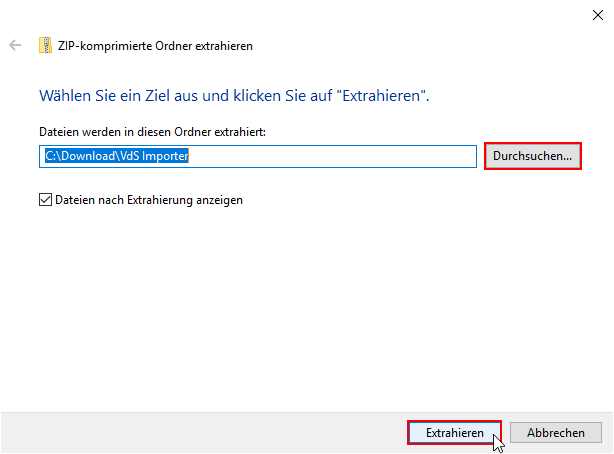The width and height of the screenshot is (614, 454).
Task: Open the Durchsuchen folder browser
Action: [532, 156]
